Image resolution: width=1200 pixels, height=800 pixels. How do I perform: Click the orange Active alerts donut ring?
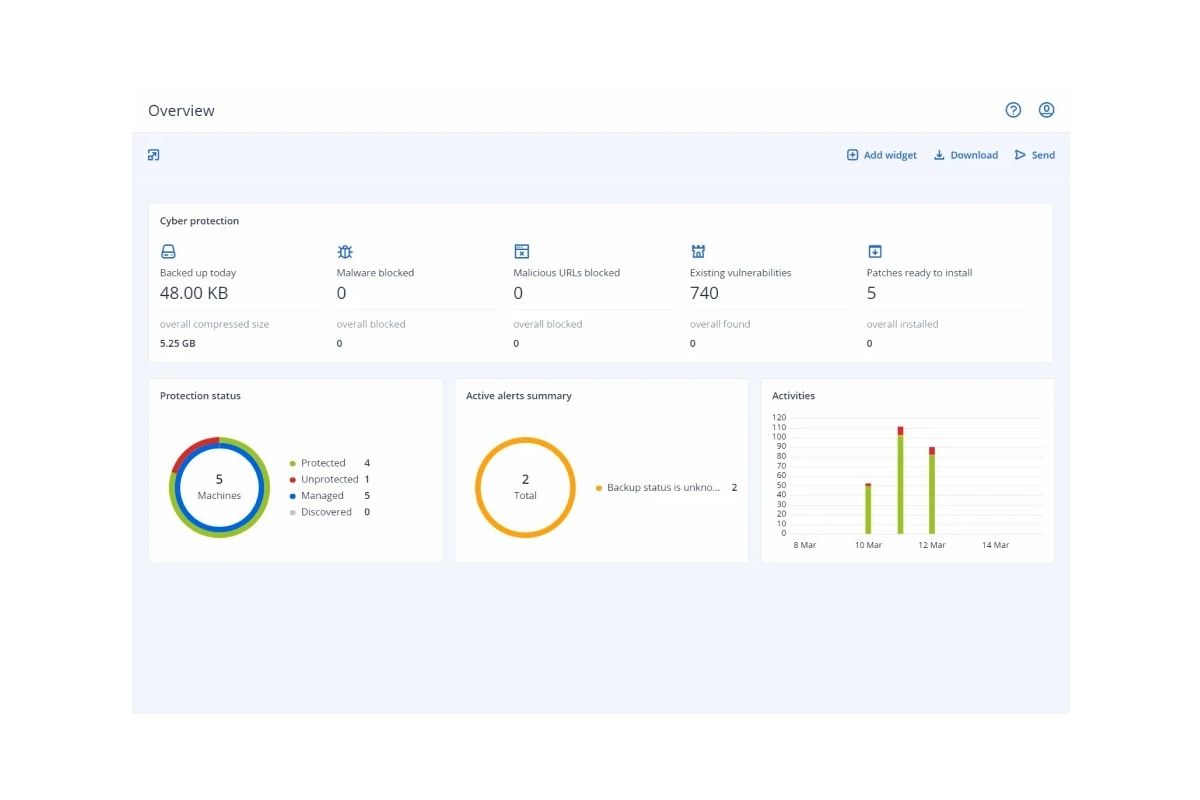(525, 441)
